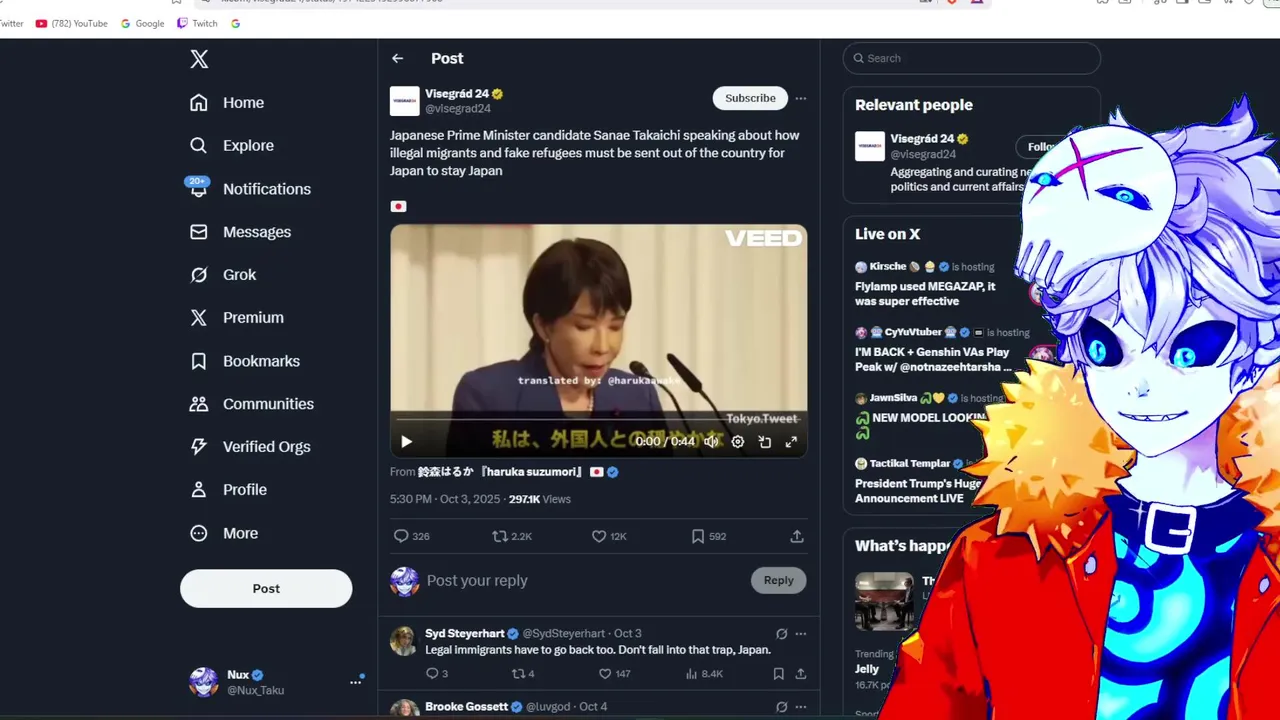Viewport: 1280px width, 720px height.
Task: Like the Visegrád 24 post
Action: click(599, 537)
